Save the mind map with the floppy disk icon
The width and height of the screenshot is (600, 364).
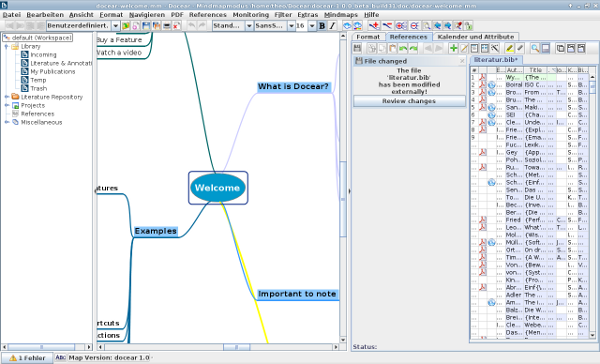click(x=146, y=26)
